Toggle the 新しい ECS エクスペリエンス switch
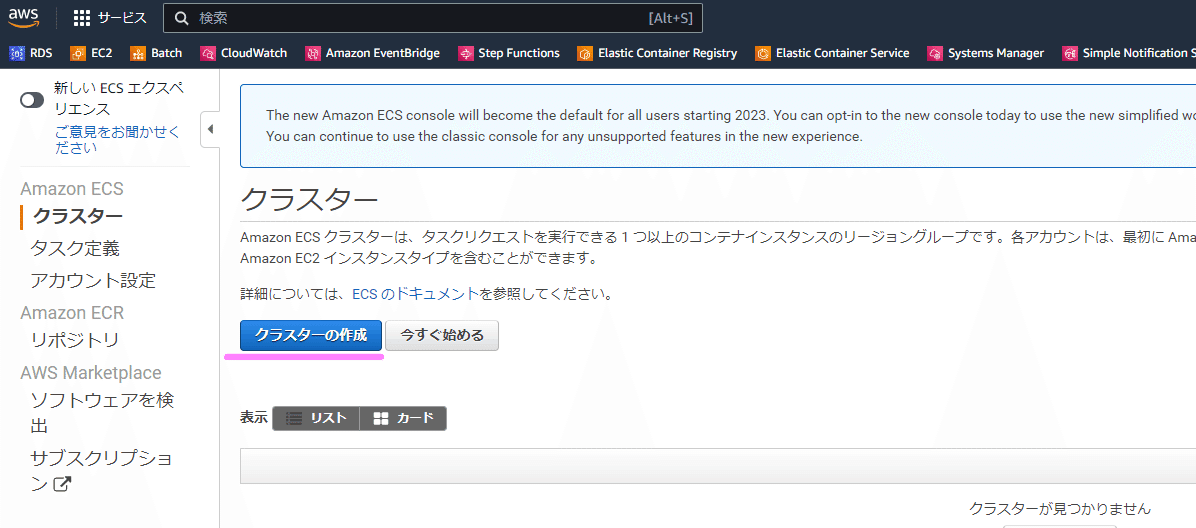 (32, 100)
